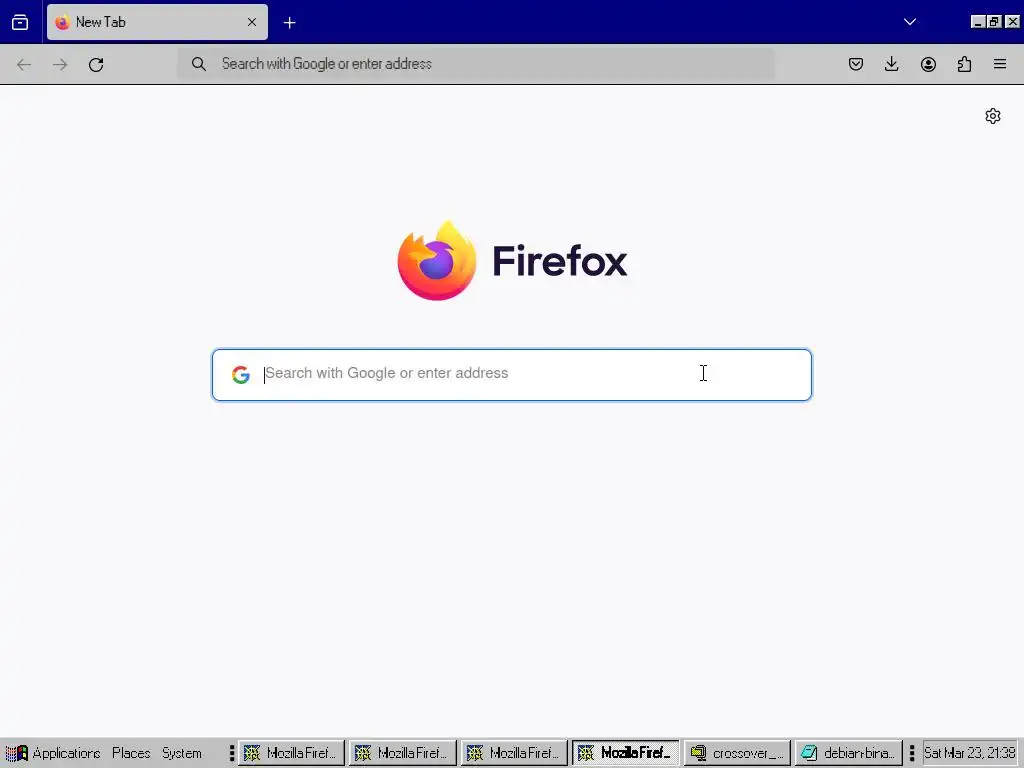Open the Save to Pocket icon
The width and height of the screenshot is (1024, 768).
coord(856,64)
